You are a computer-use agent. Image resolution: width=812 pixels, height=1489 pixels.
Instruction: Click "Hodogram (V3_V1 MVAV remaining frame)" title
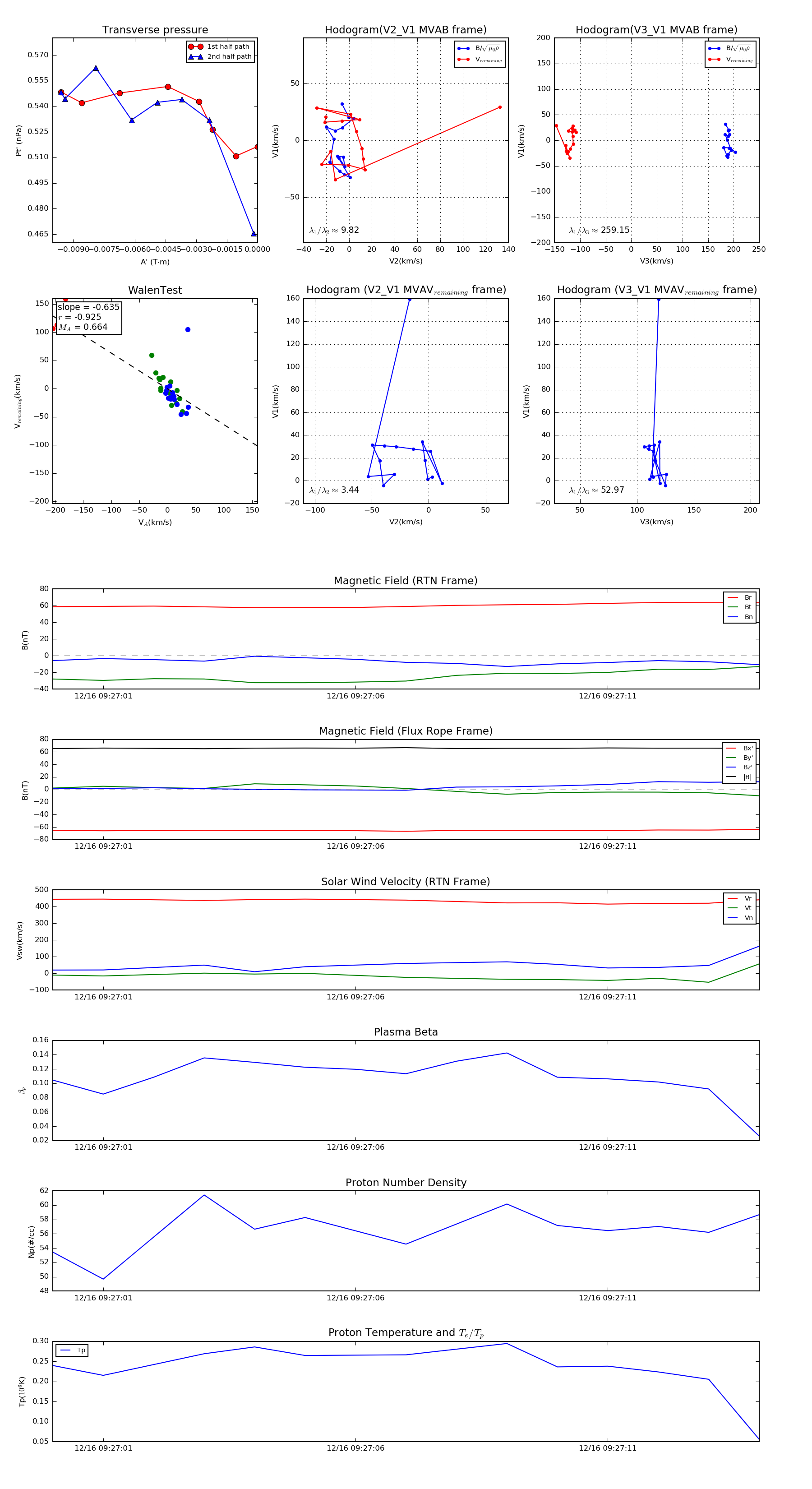(656, 290)
